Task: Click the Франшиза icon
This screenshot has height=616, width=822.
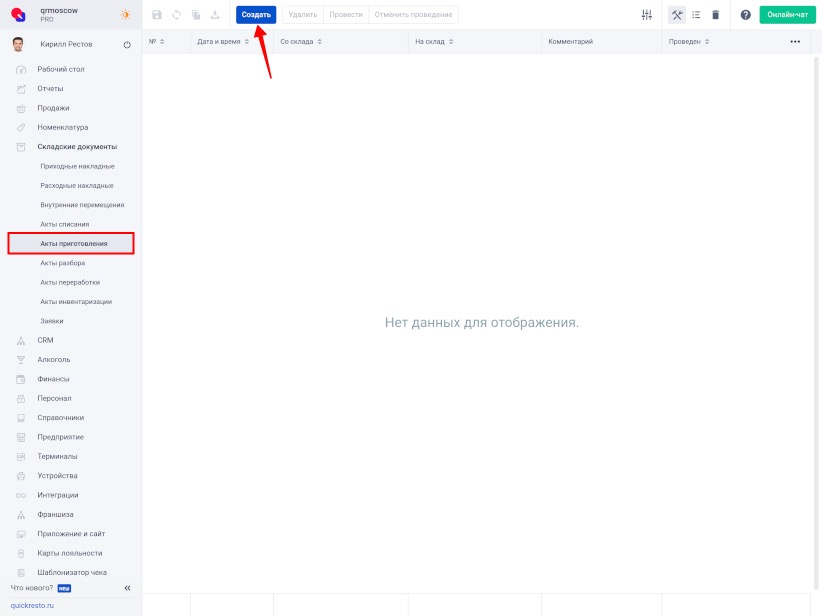Action: click(21, 515)
